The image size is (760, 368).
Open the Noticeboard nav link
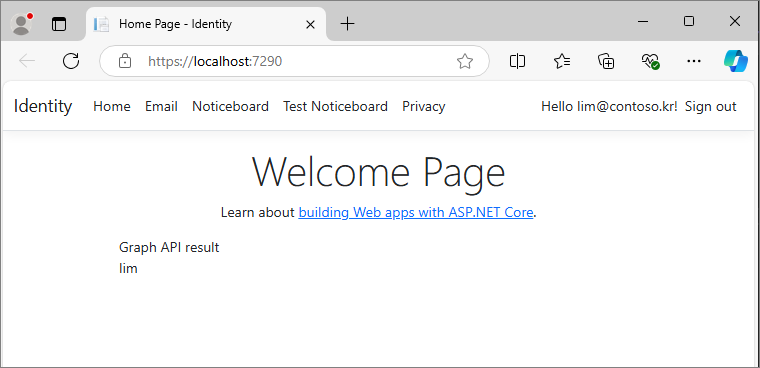click(x=230, y=106)
